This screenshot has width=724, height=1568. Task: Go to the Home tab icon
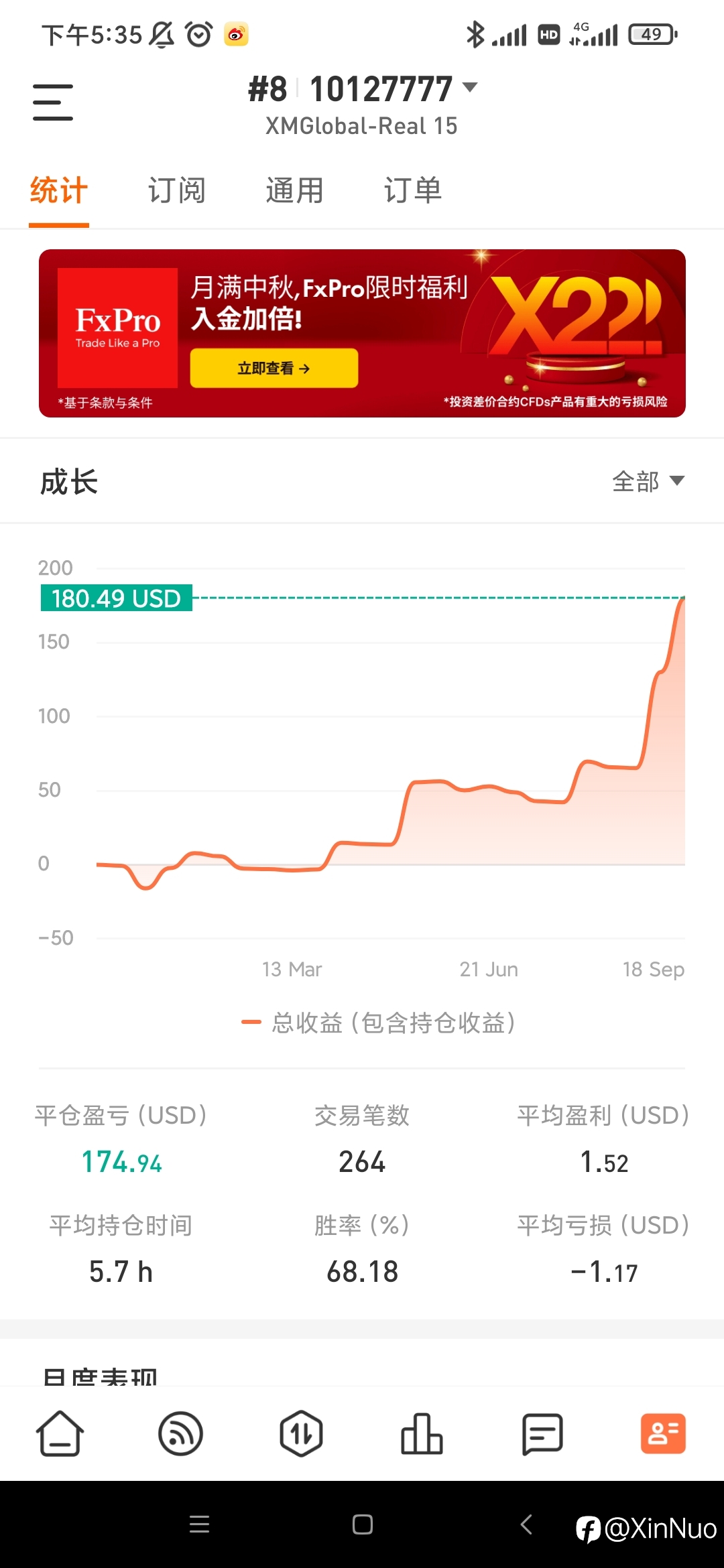point(60,1433)
